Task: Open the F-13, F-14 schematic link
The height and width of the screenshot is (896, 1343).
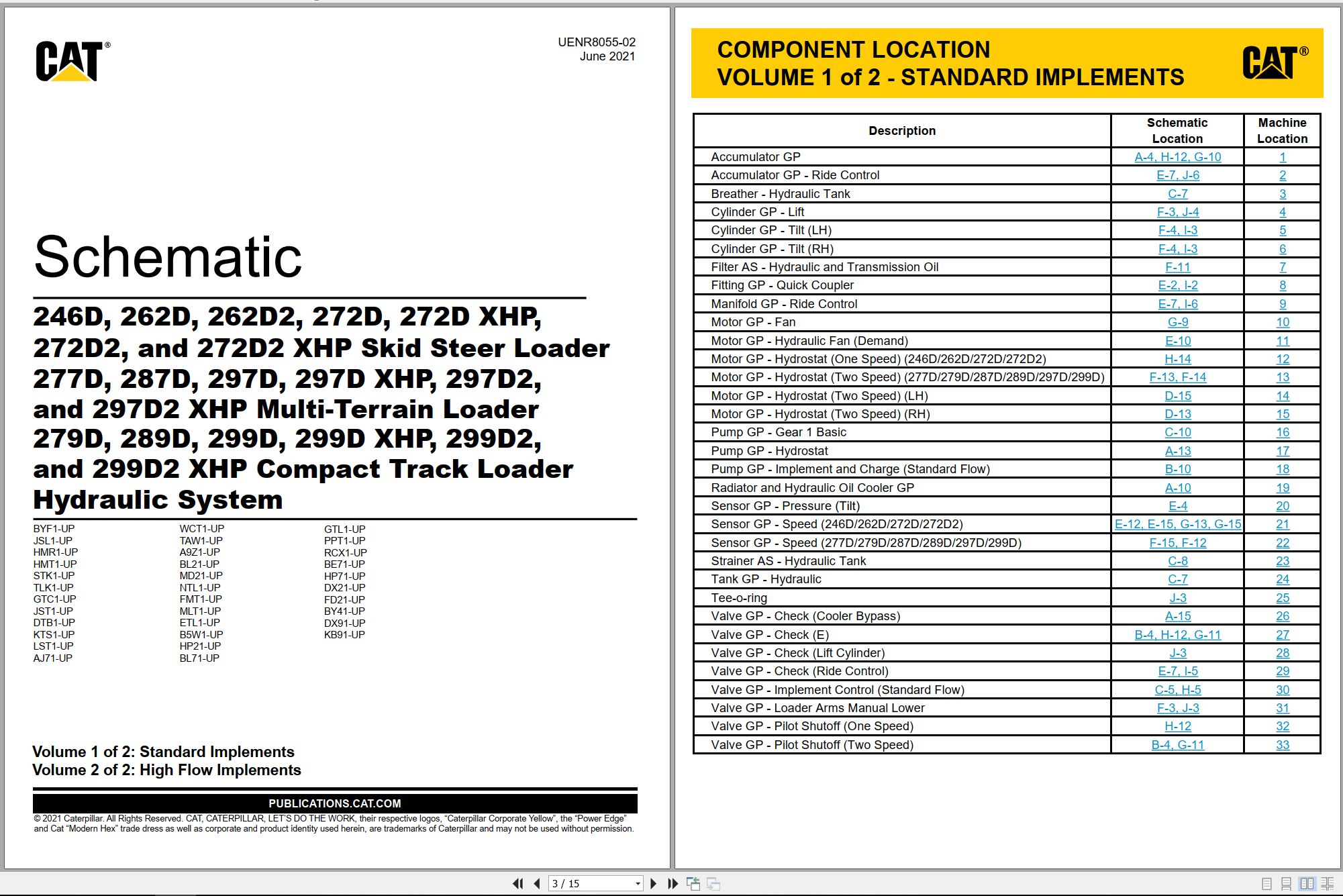Action: click(x=1177, y=377)
